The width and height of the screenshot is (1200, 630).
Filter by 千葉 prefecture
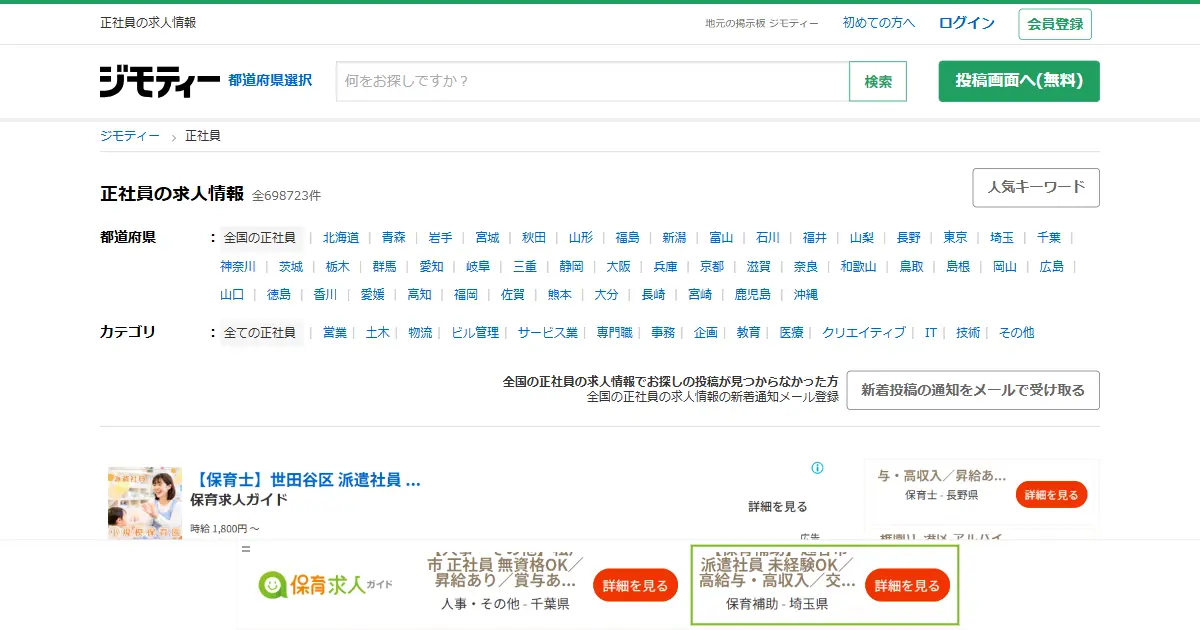(1049, 238)
